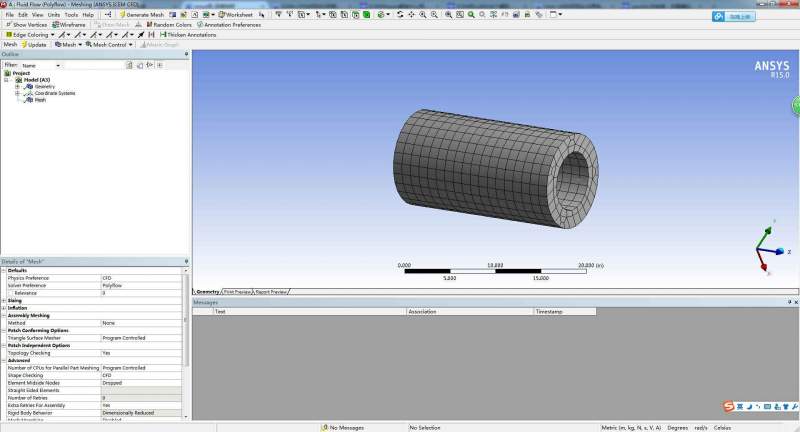Click the Details panel scrollbar
The image size is (800, 432).
[x=186, y=320]
